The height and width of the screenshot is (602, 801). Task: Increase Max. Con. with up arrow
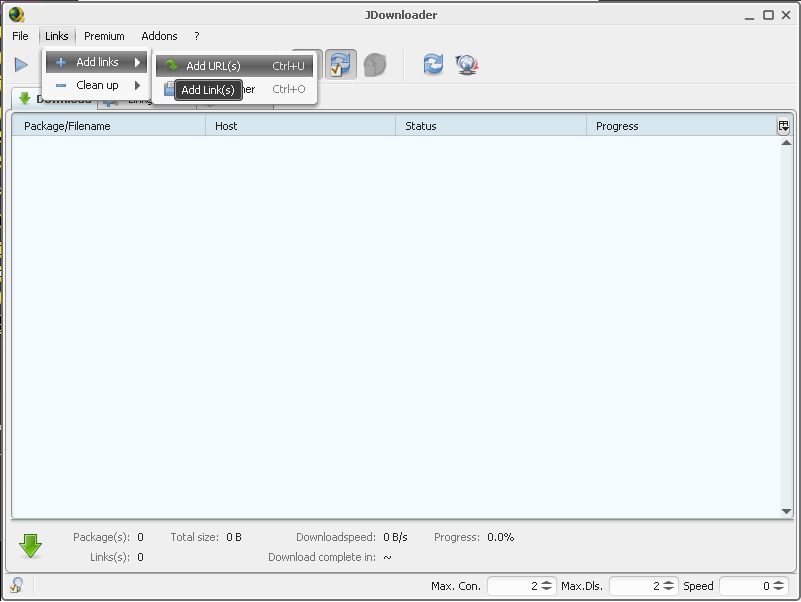[547, 583]
